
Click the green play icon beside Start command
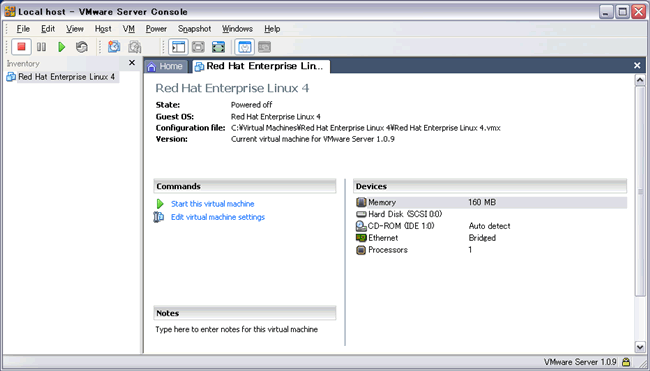(x=160, y=204)
